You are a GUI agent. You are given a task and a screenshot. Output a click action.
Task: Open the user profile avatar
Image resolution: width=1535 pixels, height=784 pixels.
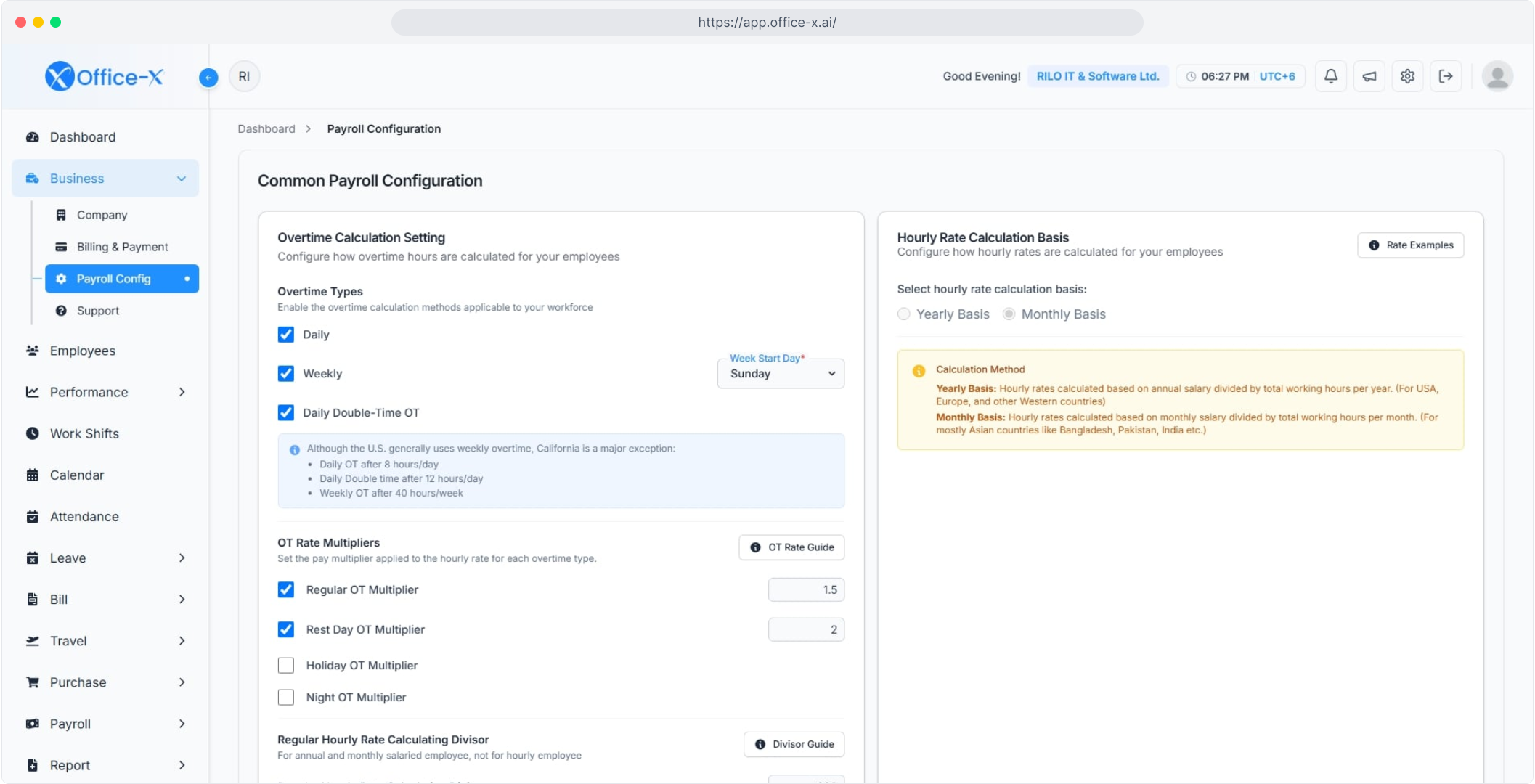[1497, 76]
